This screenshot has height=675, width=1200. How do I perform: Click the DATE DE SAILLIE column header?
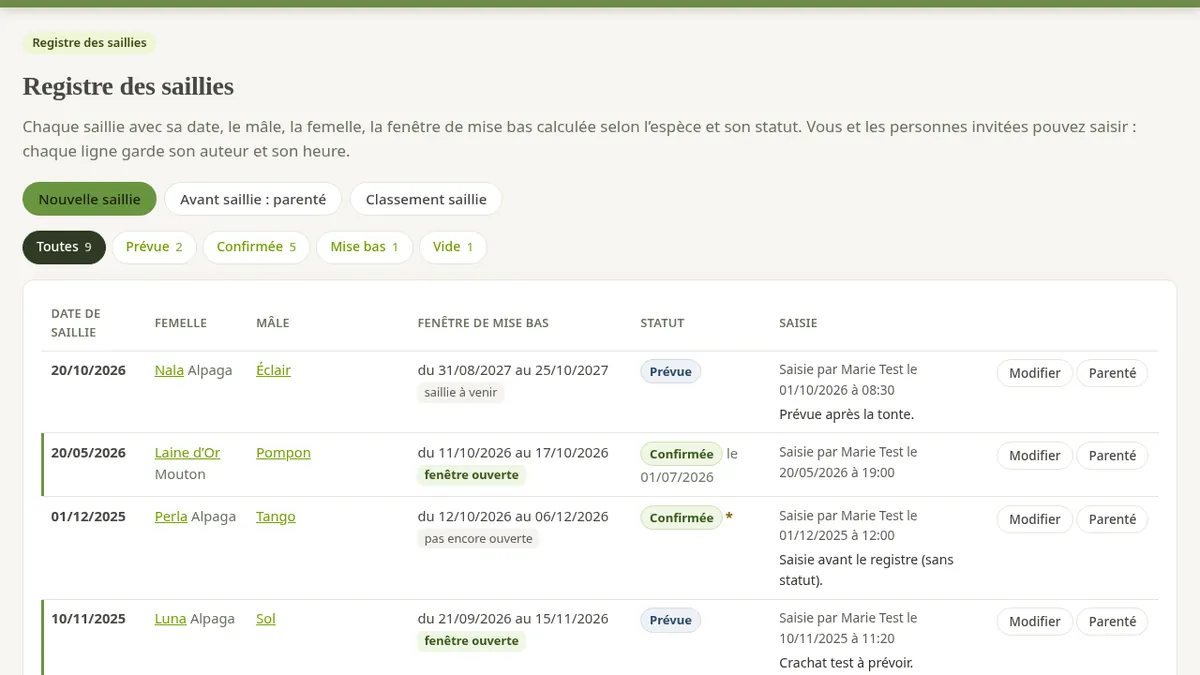tap(76, 323)
